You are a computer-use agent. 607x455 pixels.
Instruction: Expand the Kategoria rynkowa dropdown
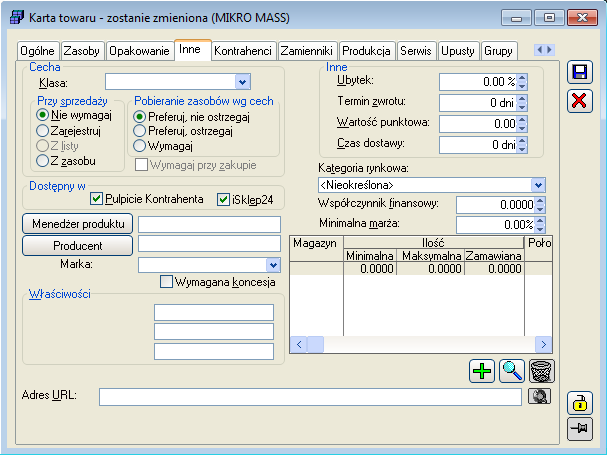tap(538, 185)
